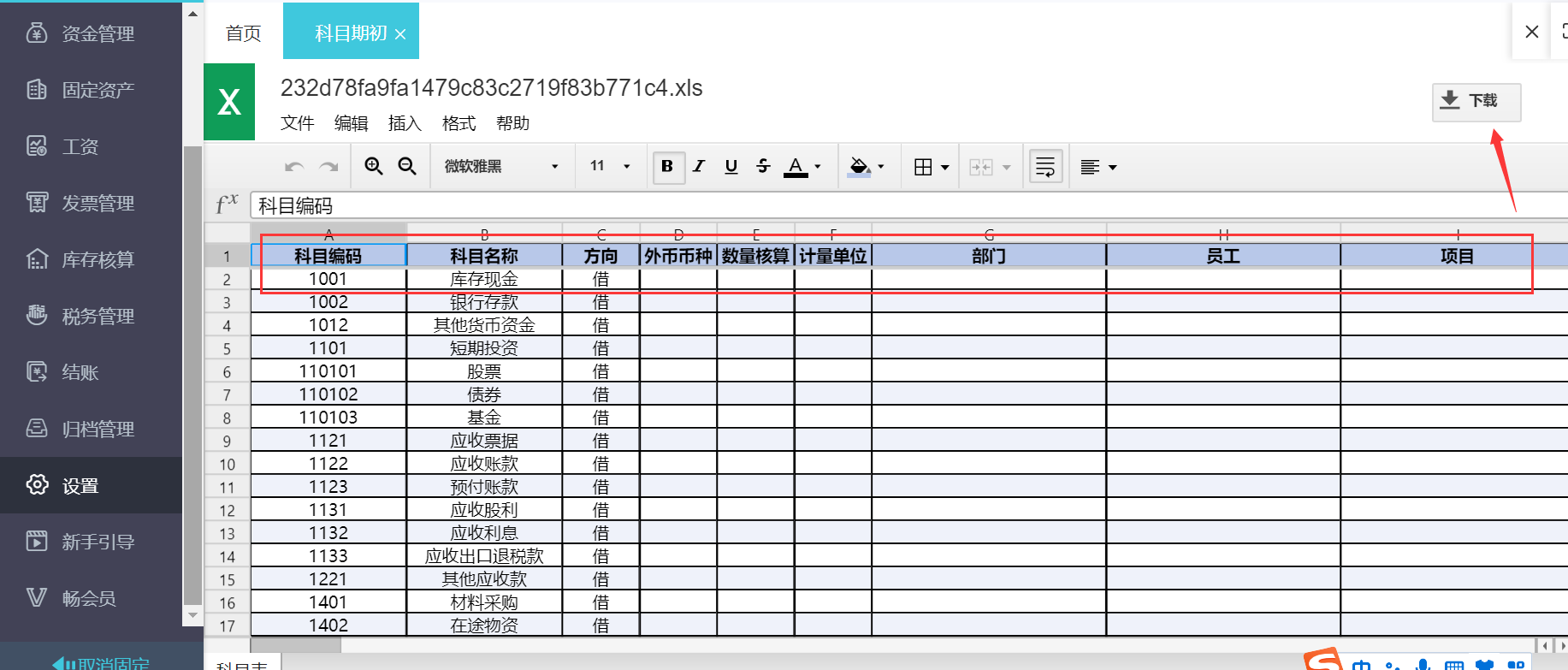Click the redo arrow icon
Screen dimensions: 1568x670
328,167
